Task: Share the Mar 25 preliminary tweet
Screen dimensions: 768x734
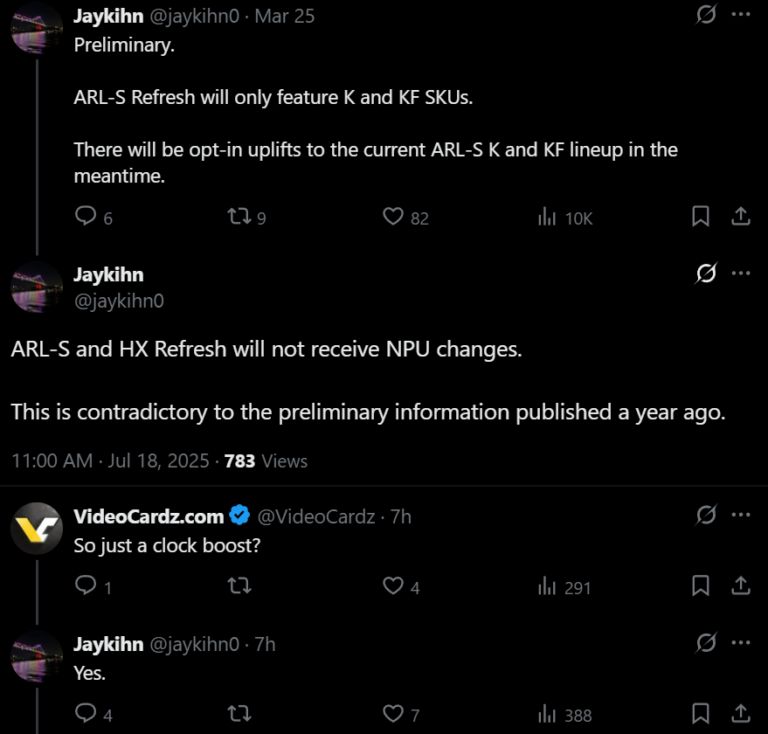Action: (741, 216)
